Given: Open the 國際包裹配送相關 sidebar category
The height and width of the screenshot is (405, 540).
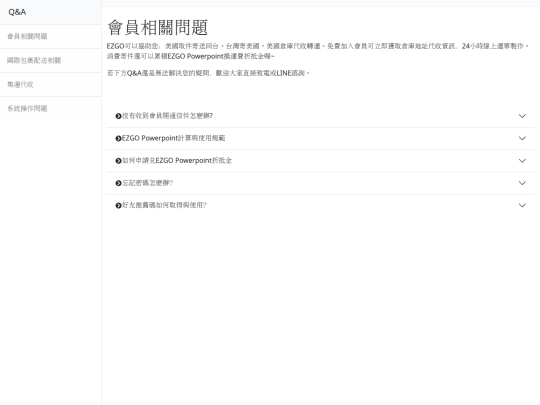Looking at the screenshot, I should click(51, 61).
